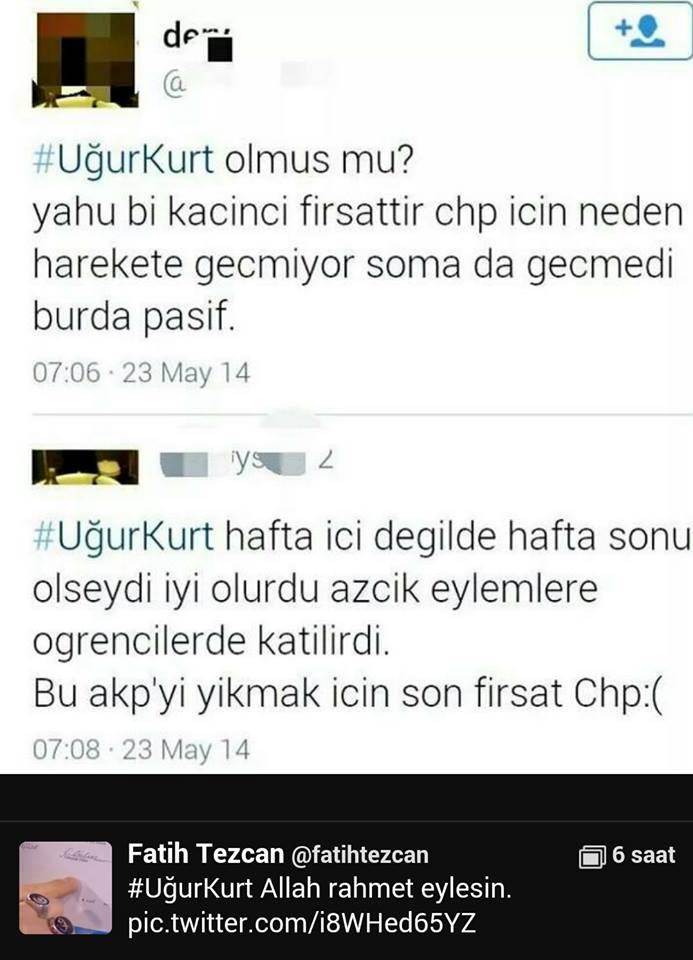This screenshot has width=693, height=960.
Task: Select the tweet text starting 'yahu bi kacinci'
Action: pos(358,265)
